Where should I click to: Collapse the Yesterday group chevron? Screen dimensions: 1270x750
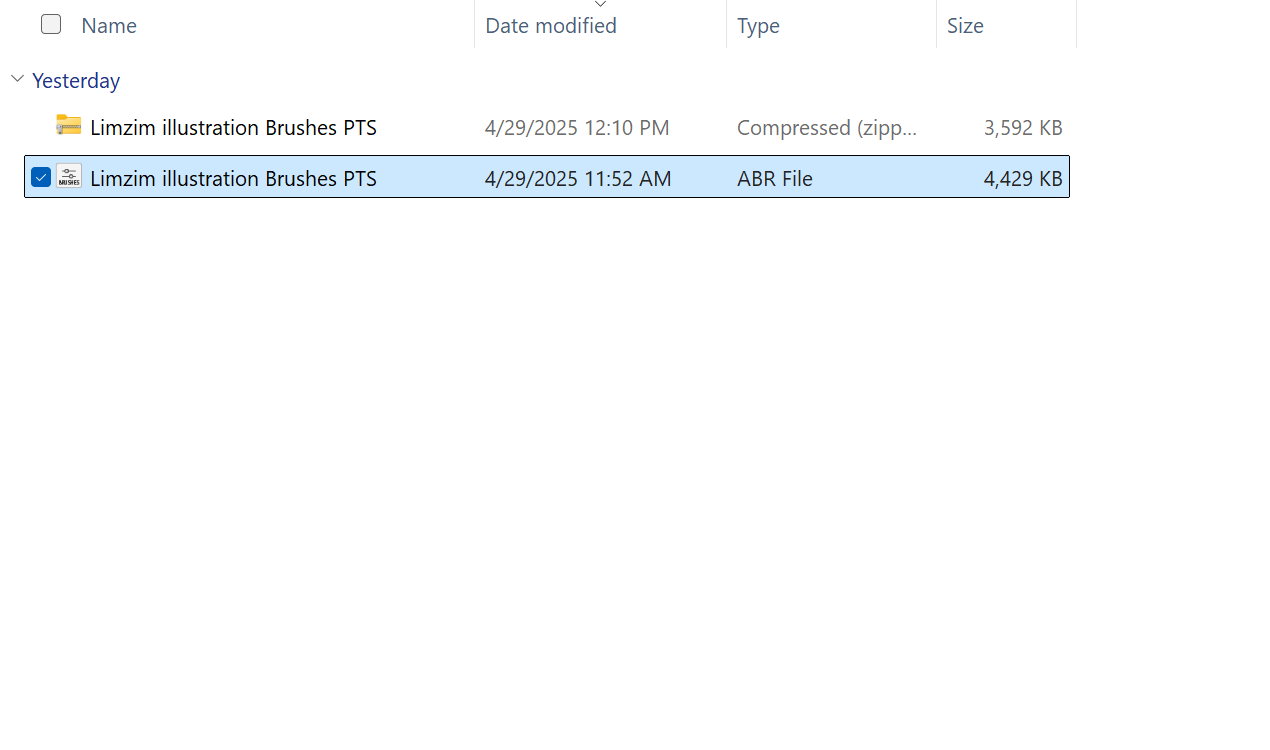click(x=17, y=79)
